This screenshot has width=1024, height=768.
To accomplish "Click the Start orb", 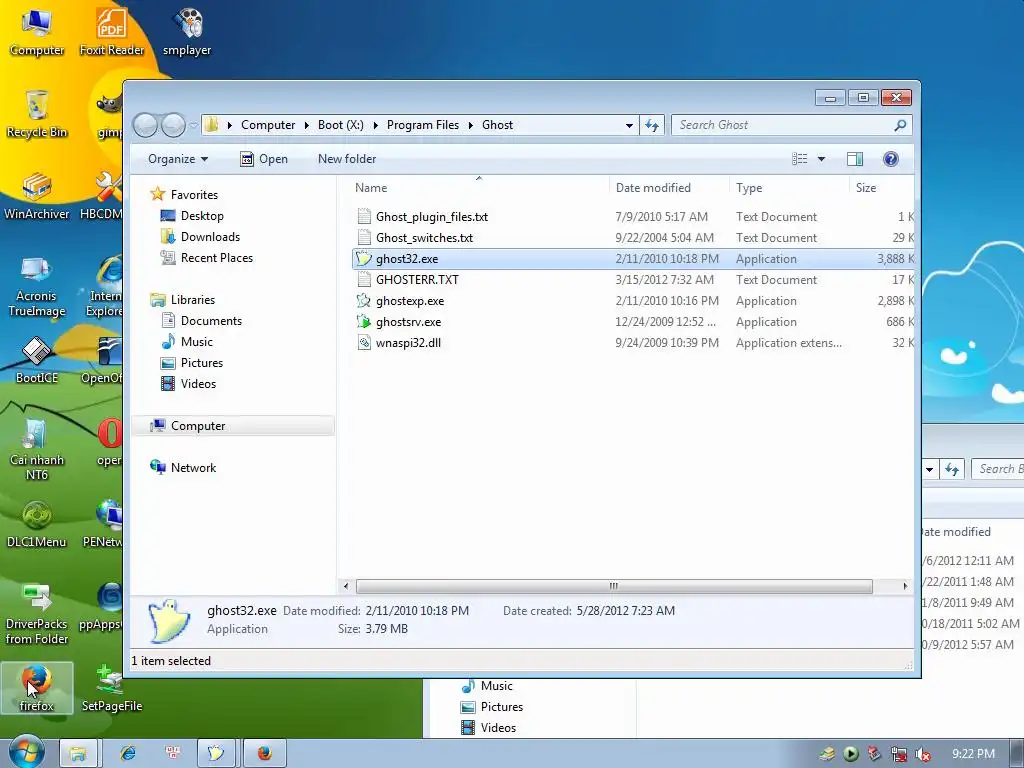I will [26, 753].
